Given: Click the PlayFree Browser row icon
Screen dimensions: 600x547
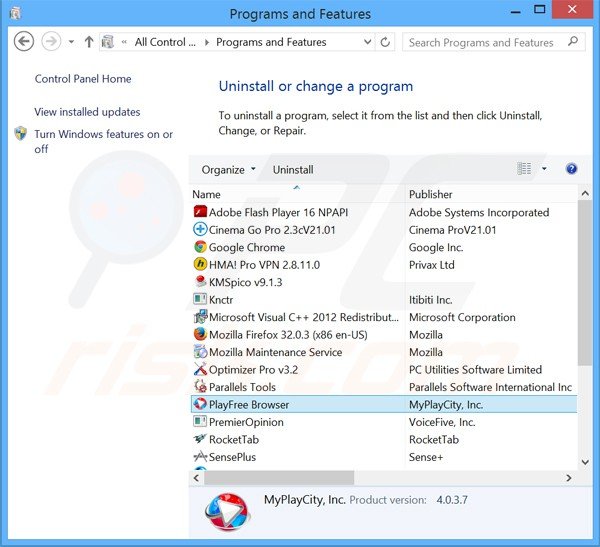Looking at the screenshot, I should 200,404.
